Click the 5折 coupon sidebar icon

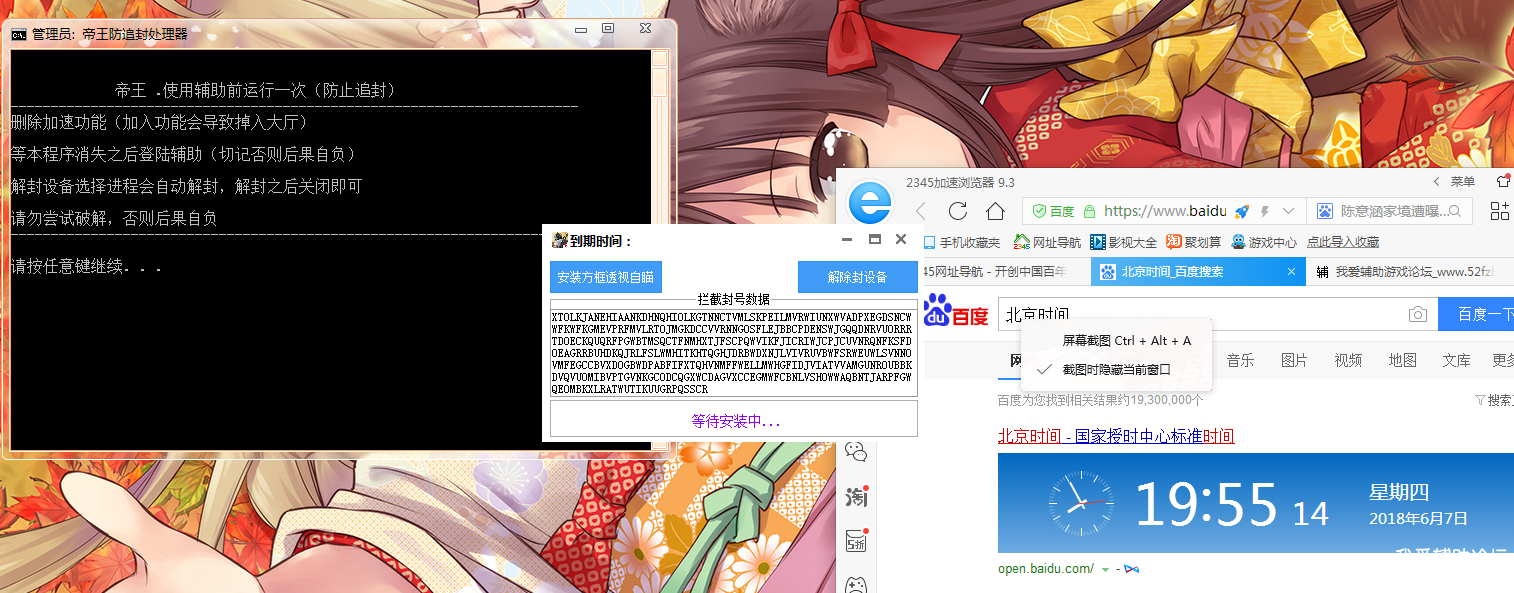(856, 540)
